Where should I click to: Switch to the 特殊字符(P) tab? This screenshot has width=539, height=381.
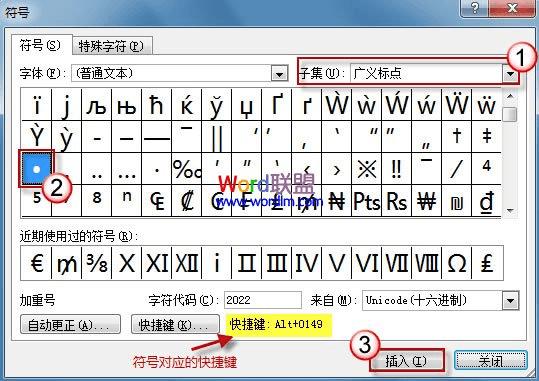point(111,46)
